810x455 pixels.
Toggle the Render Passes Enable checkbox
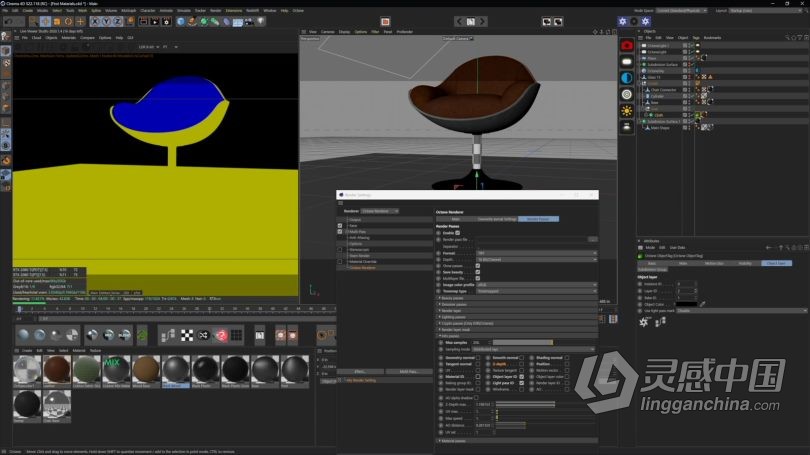[458, 233]
